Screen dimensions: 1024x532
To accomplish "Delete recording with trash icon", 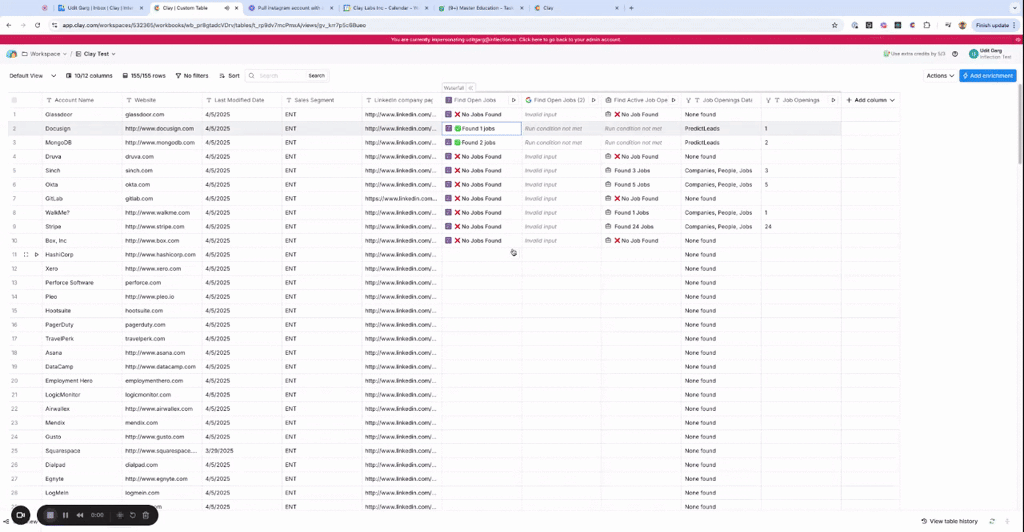I will pyautogui.click(x=146, y=515).
